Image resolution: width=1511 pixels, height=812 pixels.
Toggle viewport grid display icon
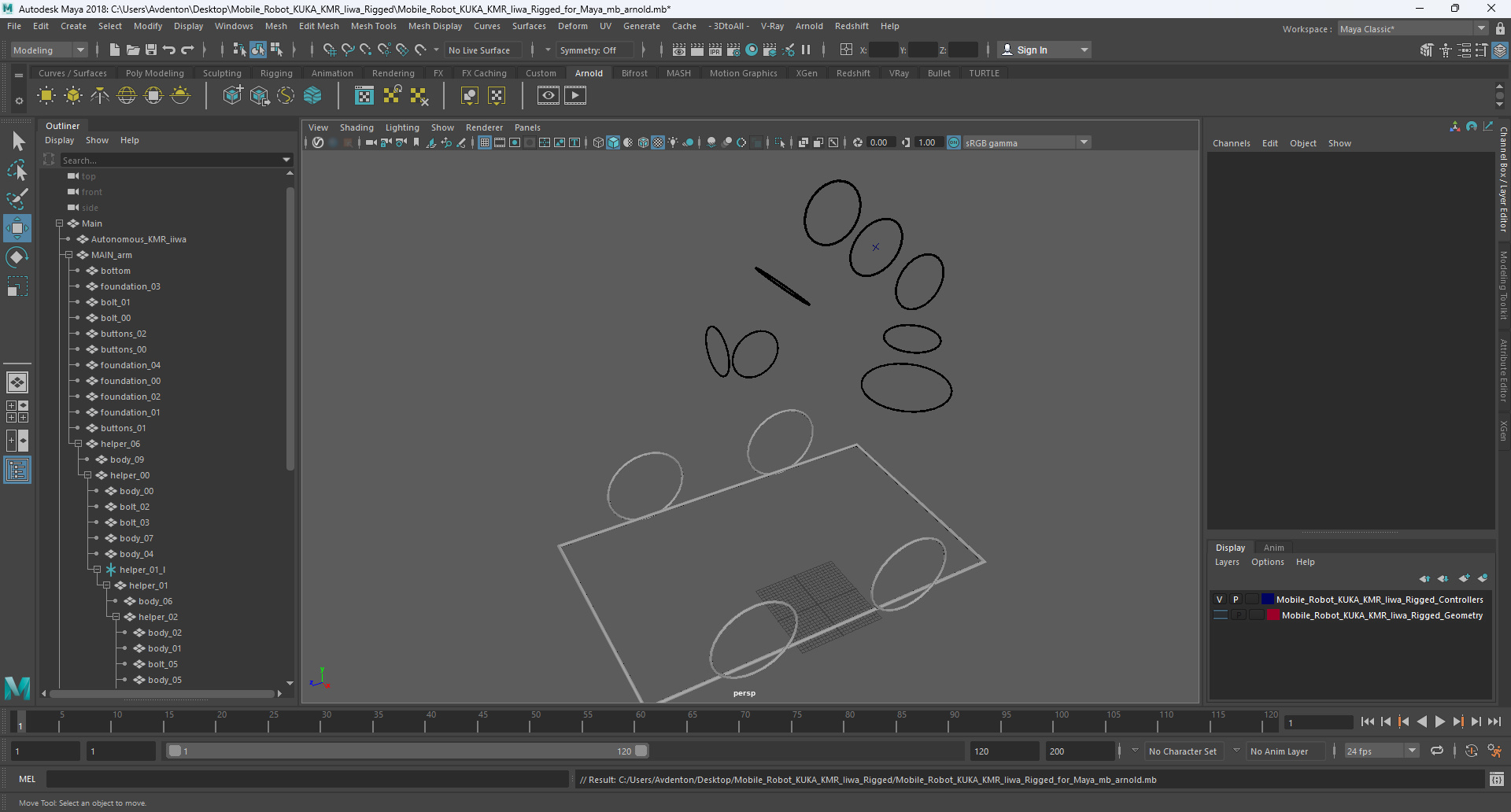485,142
